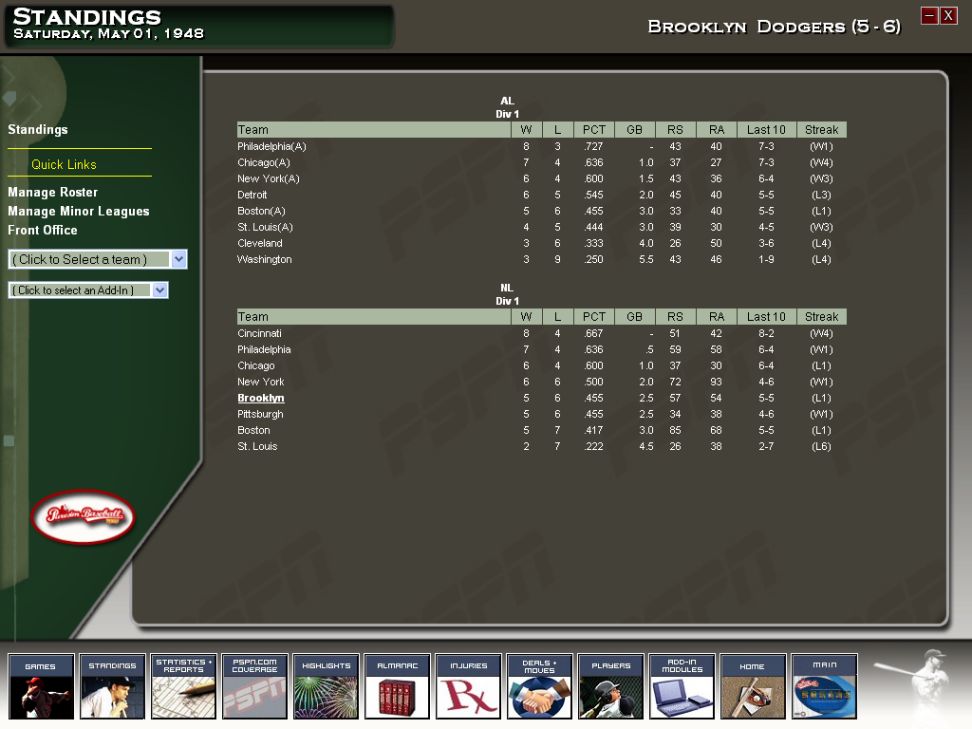Image resolution: width=972 pixels, height=729 pixels.
Task: Open the 'Click to select an Add-In' dropdown
Action: [88, 290]
